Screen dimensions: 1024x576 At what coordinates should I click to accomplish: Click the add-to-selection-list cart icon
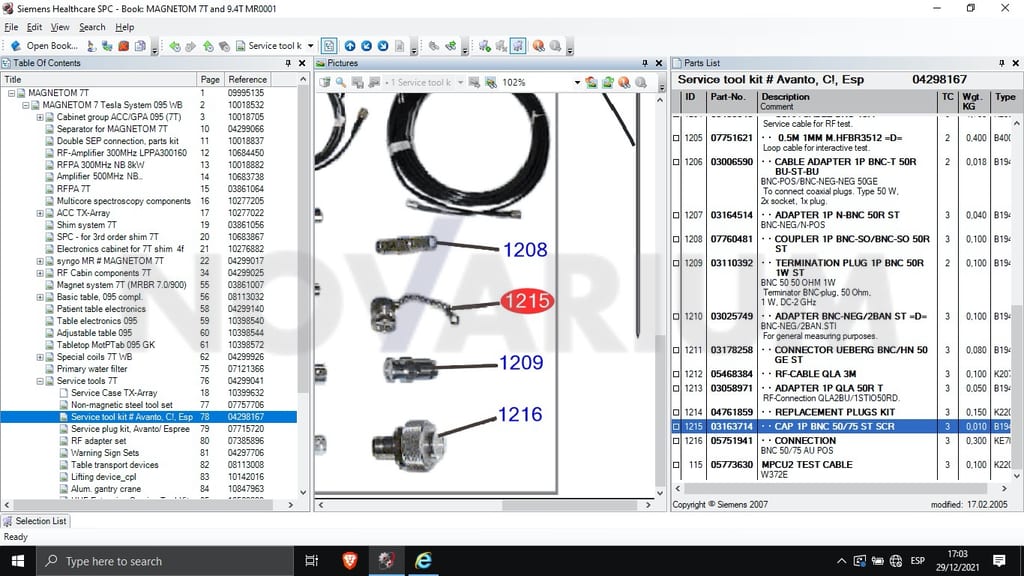pos(484,46)
